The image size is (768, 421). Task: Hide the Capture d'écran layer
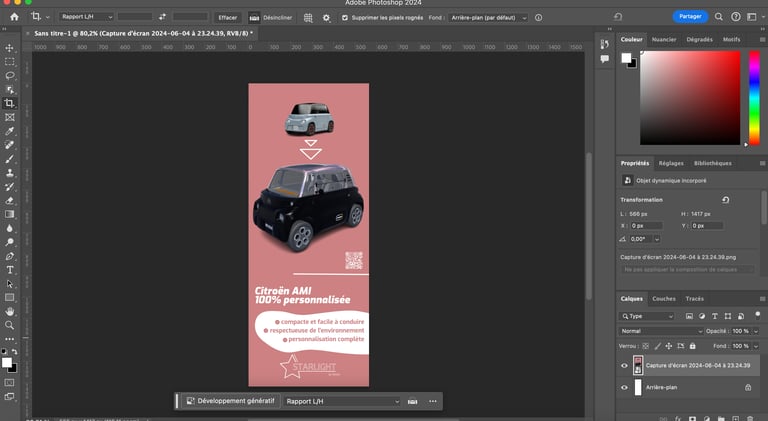click(x=624, y=365)
